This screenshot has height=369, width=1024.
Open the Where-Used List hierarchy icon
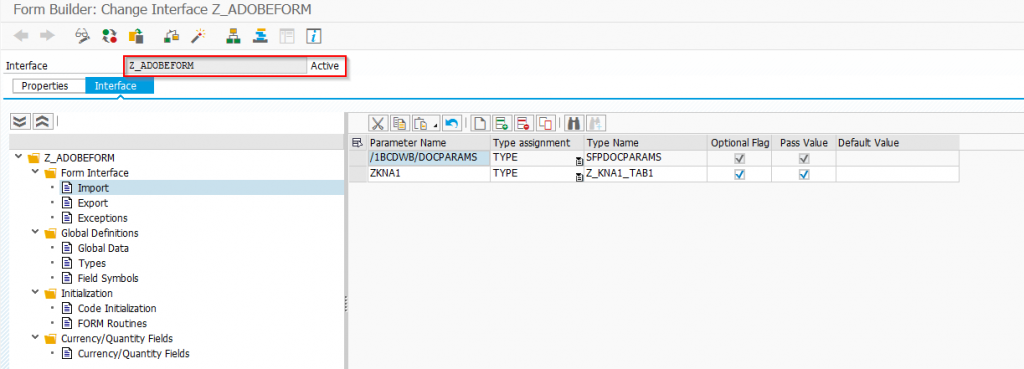click(x=233, y=36)
